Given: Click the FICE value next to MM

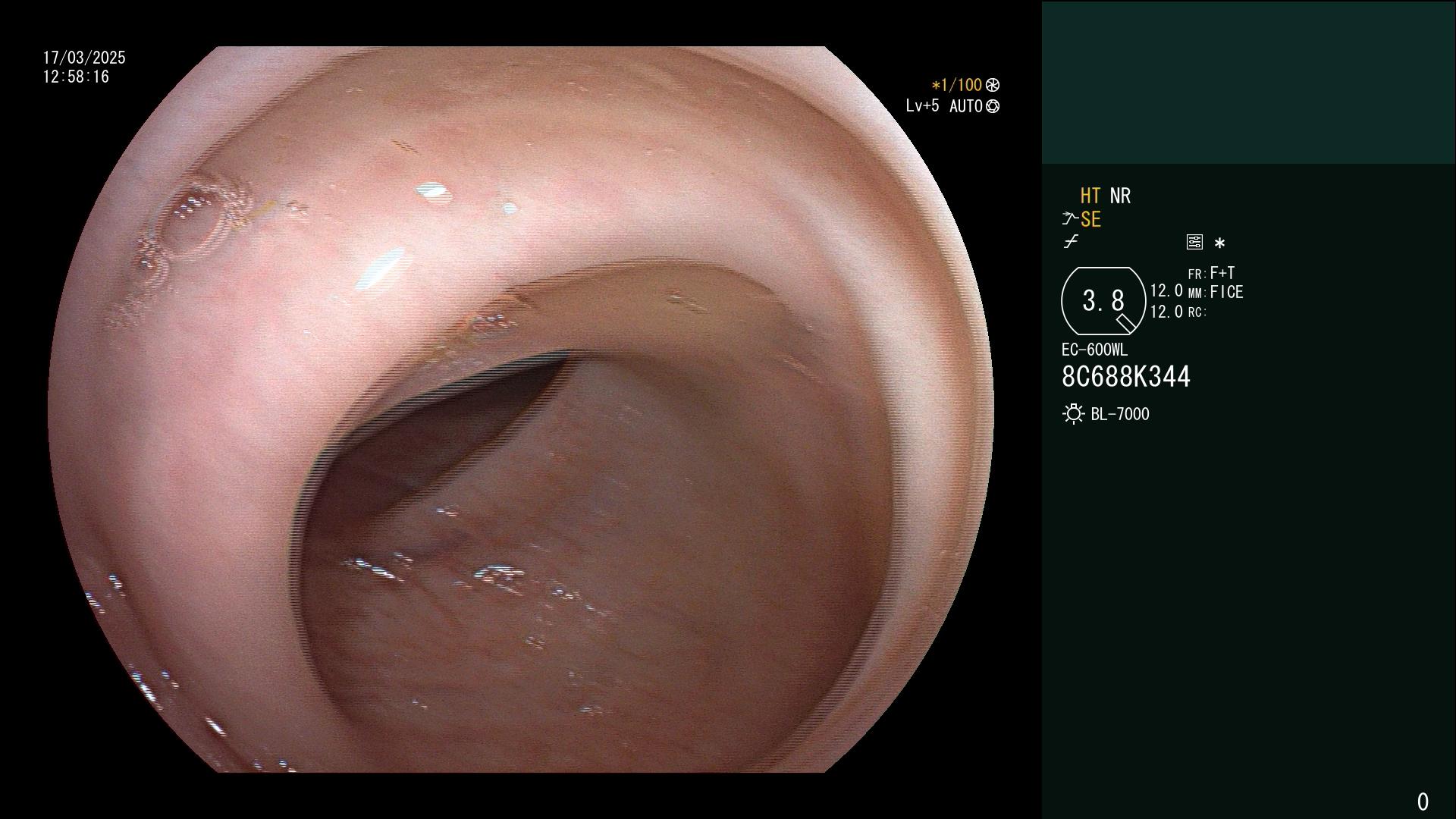Looking at the screenshot, I should [x=1226, y=292].
